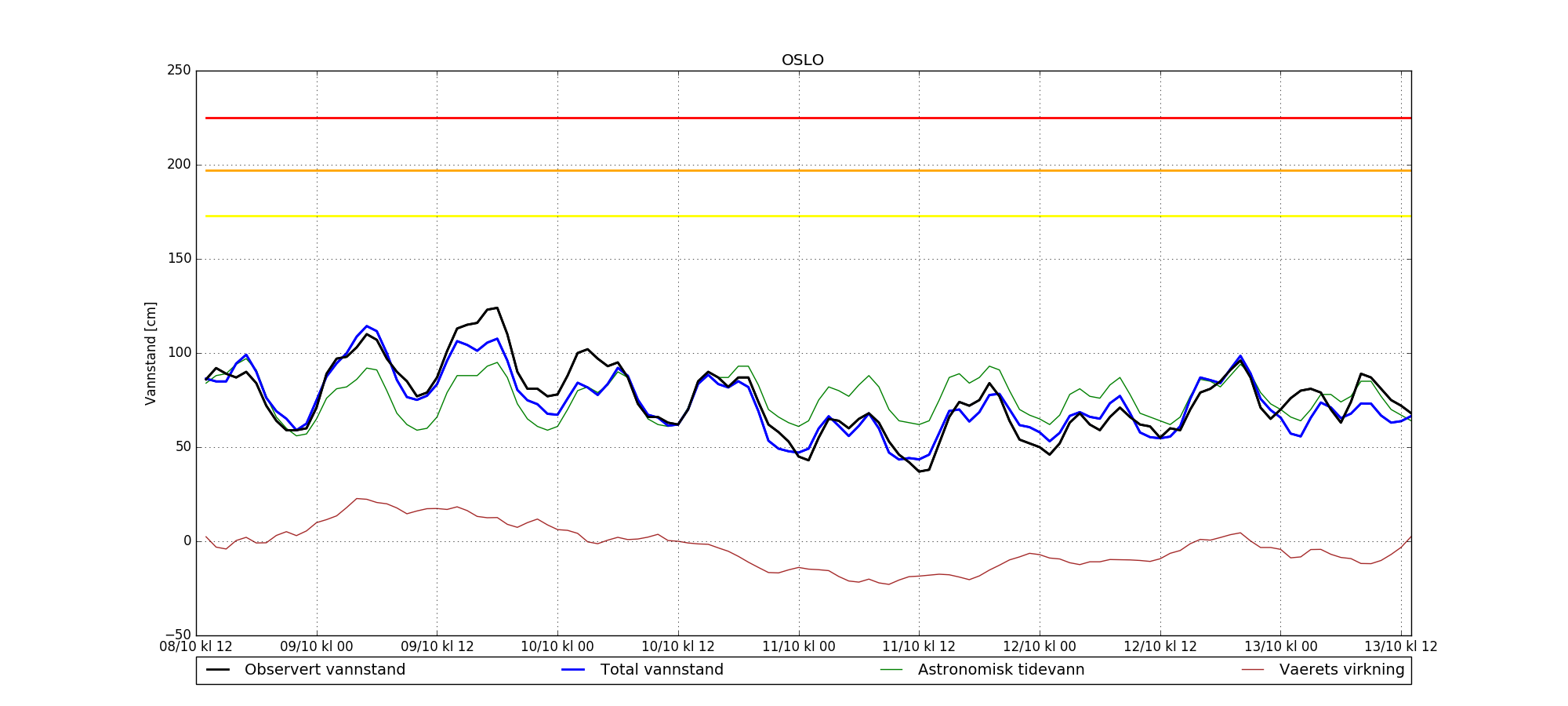Click the 12/10 kl 12 x-axis label
Viewport: 1568px width, 706px height.
pos(1160,647)
